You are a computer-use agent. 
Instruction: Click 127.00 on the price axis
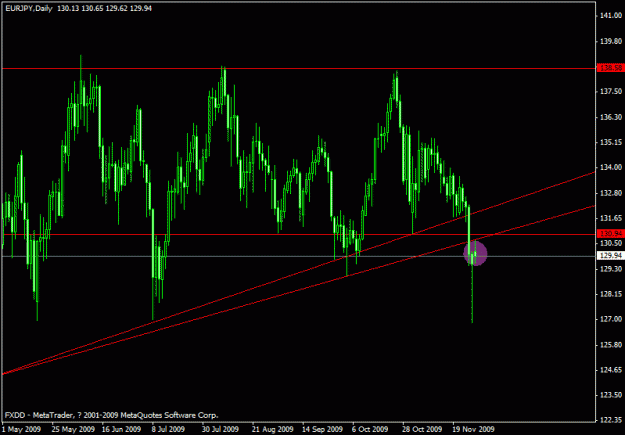point(611,319)
